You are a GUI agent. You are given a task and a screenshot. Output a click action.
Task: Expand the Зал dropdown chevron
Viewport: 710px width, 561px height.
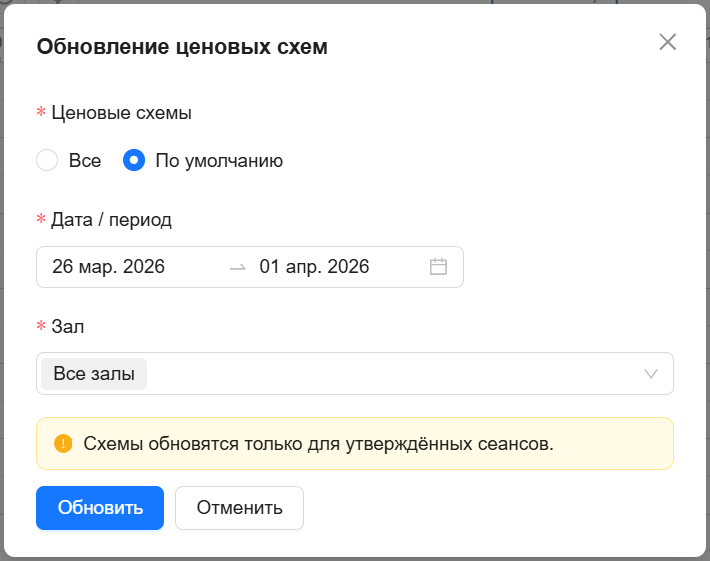651,374
